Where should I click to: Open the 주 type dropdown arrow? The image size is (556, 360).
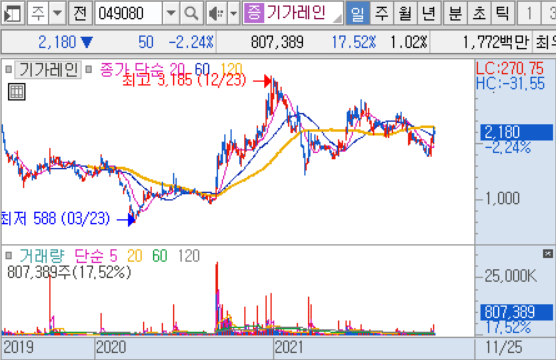(x=57, y=13)
